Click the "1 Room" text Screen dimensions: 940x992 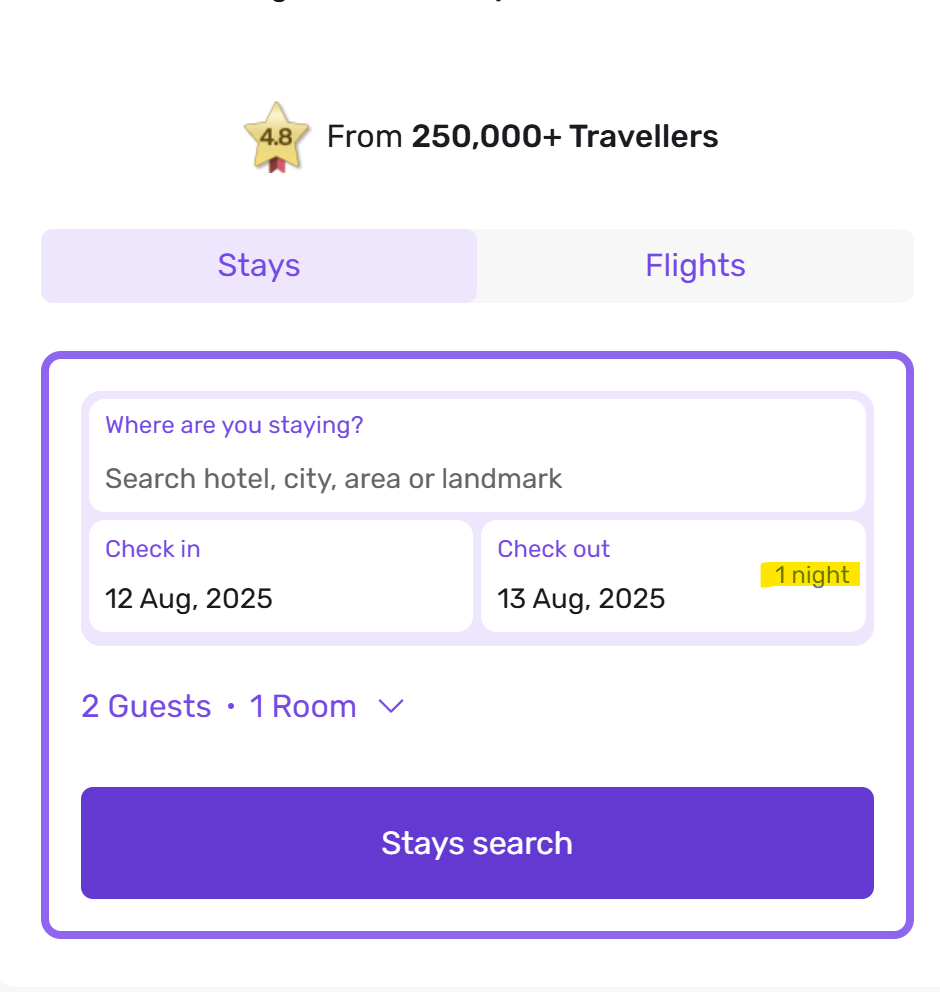pyautogui.click(x=303, y=707)
